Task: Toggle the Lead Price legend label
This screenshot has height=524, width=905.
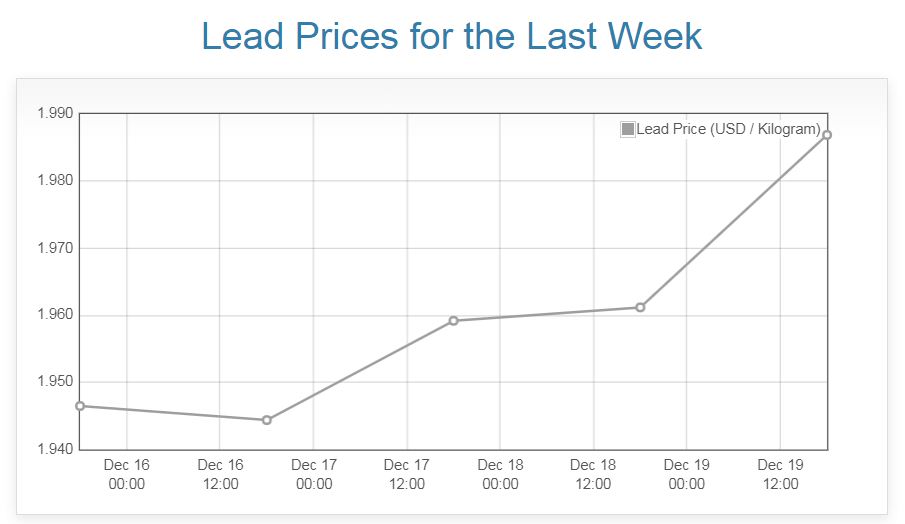Action: pyautogui.click(x=728, y=129)
